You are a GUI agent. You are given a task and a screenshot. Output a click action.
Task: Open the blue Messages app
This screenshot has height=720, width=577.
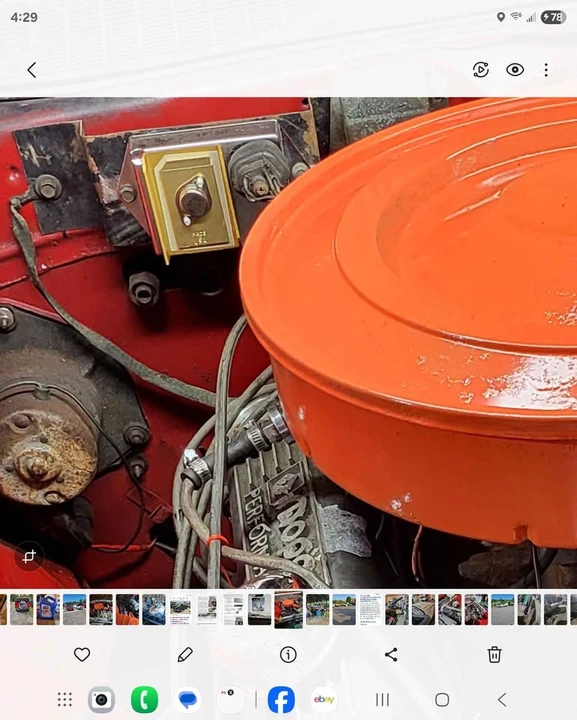[x=188, y=699]
